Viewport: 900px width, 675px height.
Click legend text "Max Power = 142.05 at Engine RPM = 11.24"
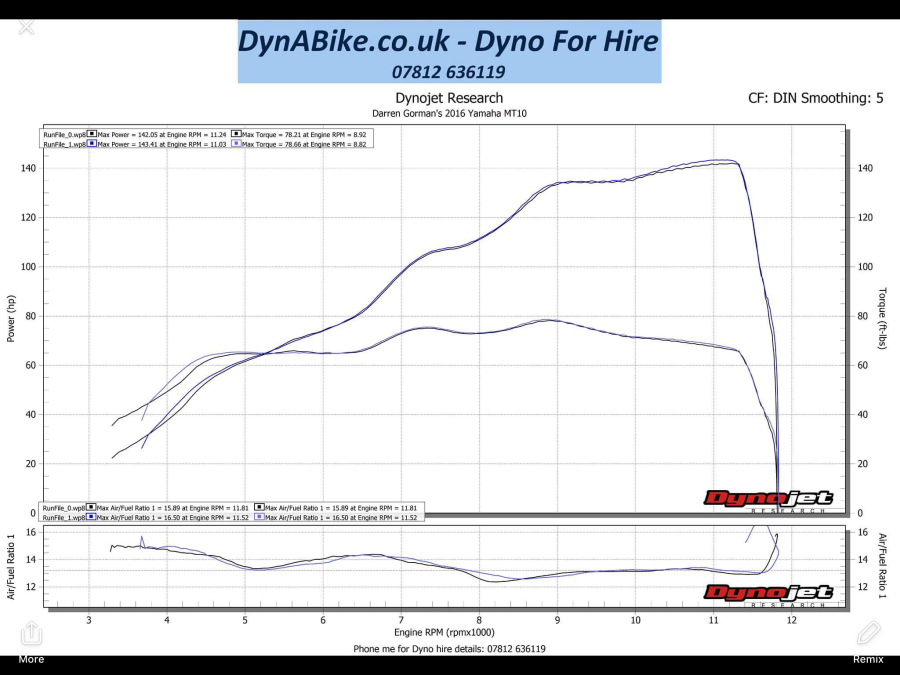pyautogui.click(x=162, y=134)
